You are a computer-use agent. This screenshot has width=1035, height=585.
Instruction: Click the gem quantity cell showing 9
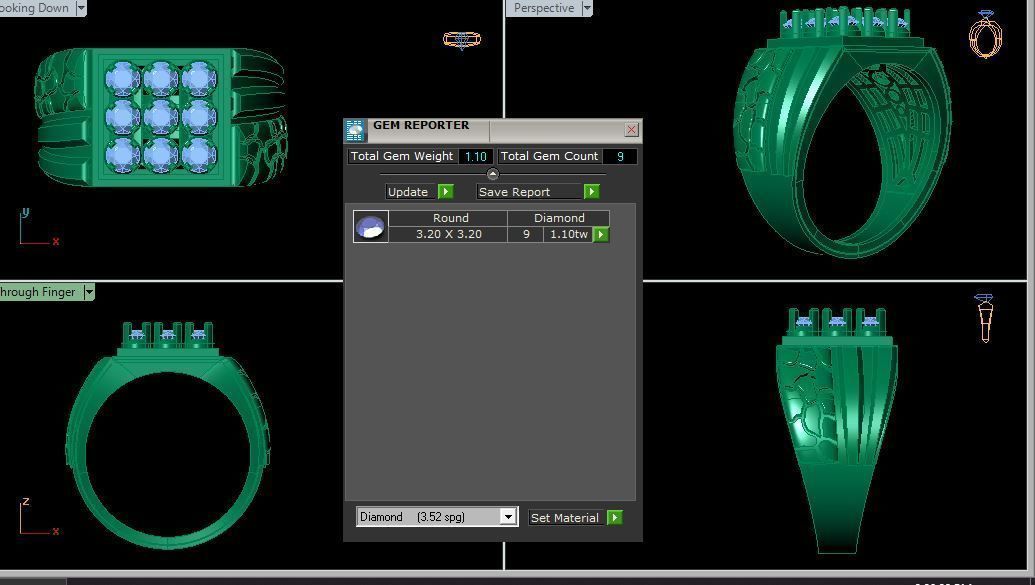(525, 234)
